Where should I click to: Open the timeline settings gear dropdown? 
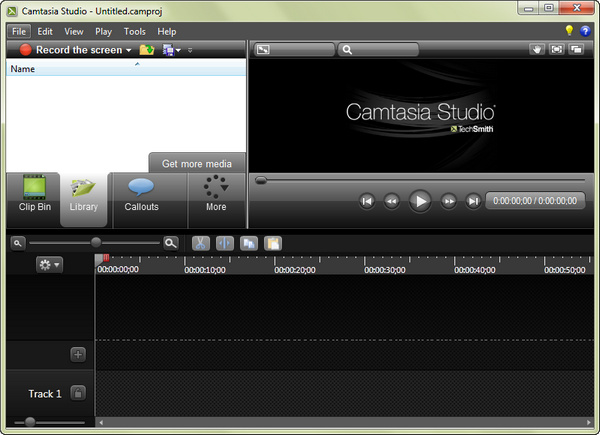click(x=49, y=264)
